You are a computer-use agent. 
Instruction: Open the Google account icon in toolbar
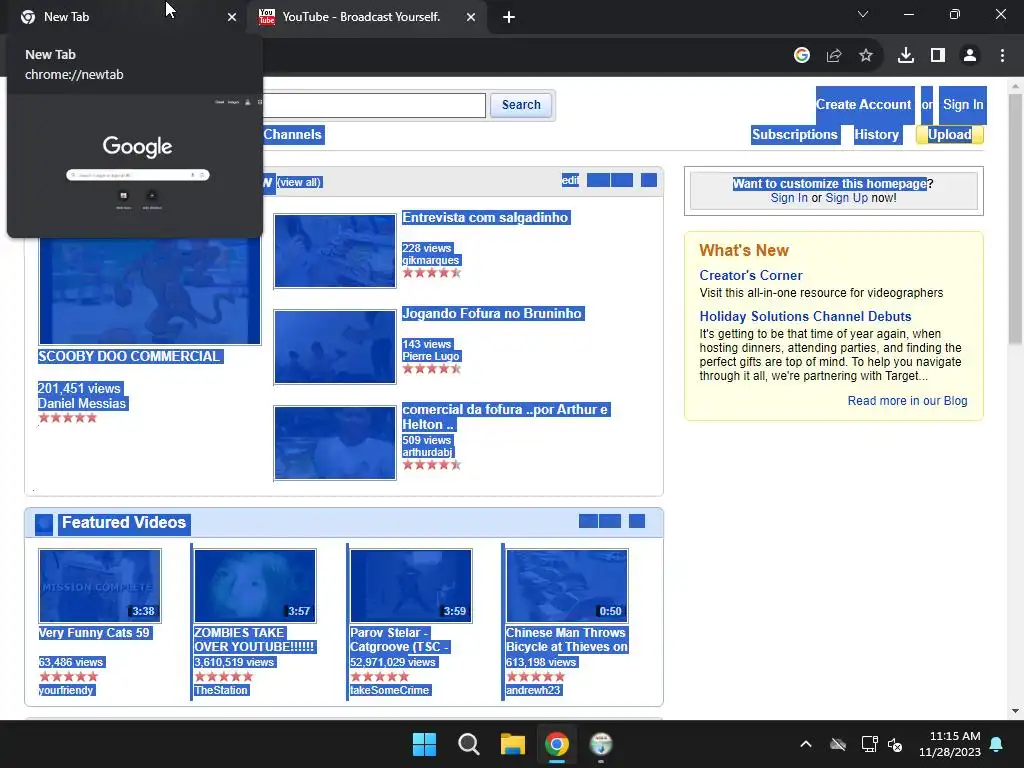click(802, 56)
